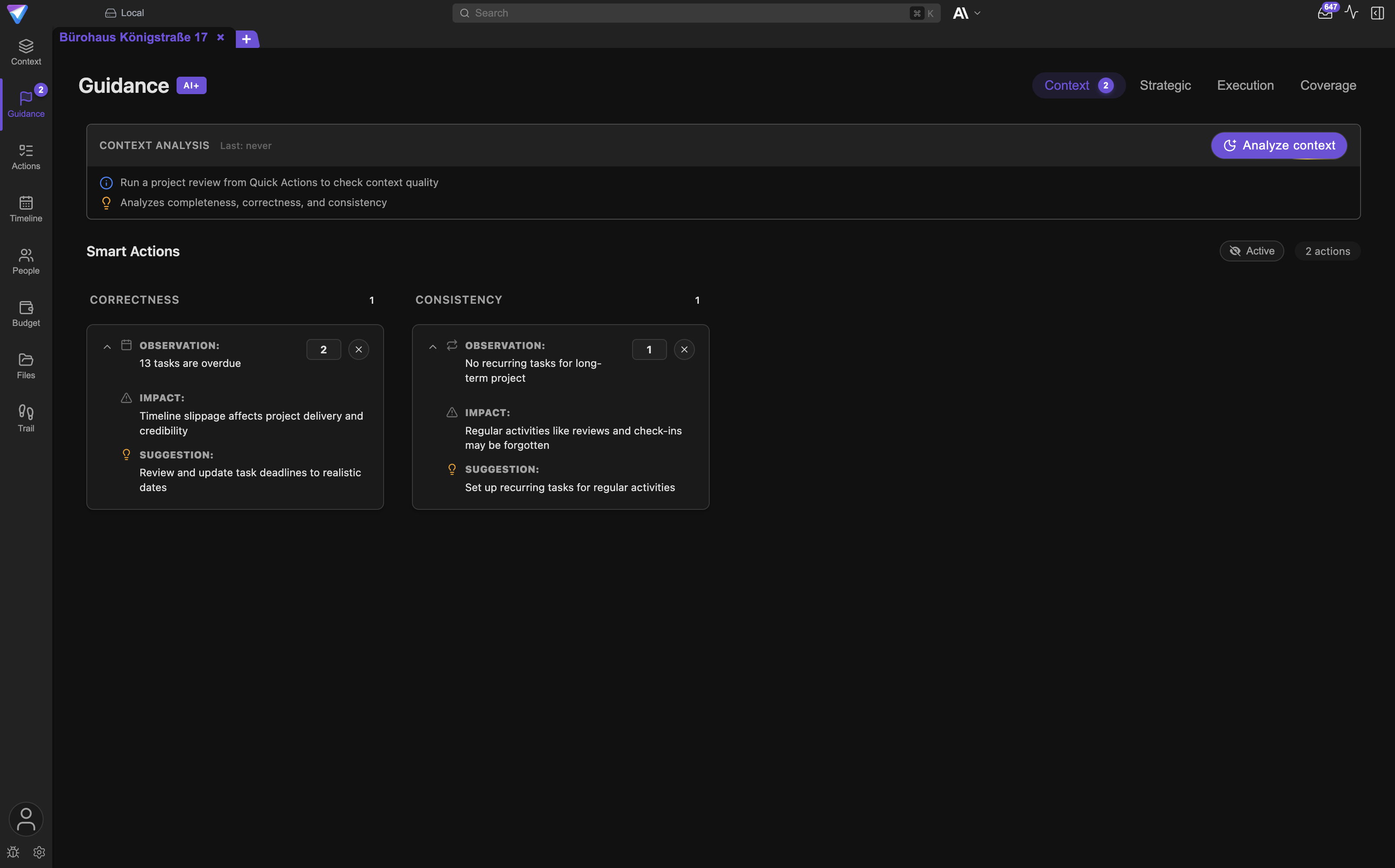Click the priority 2 badge on overdue card
The image size is (1395, 868).
[x=323, y=349]
